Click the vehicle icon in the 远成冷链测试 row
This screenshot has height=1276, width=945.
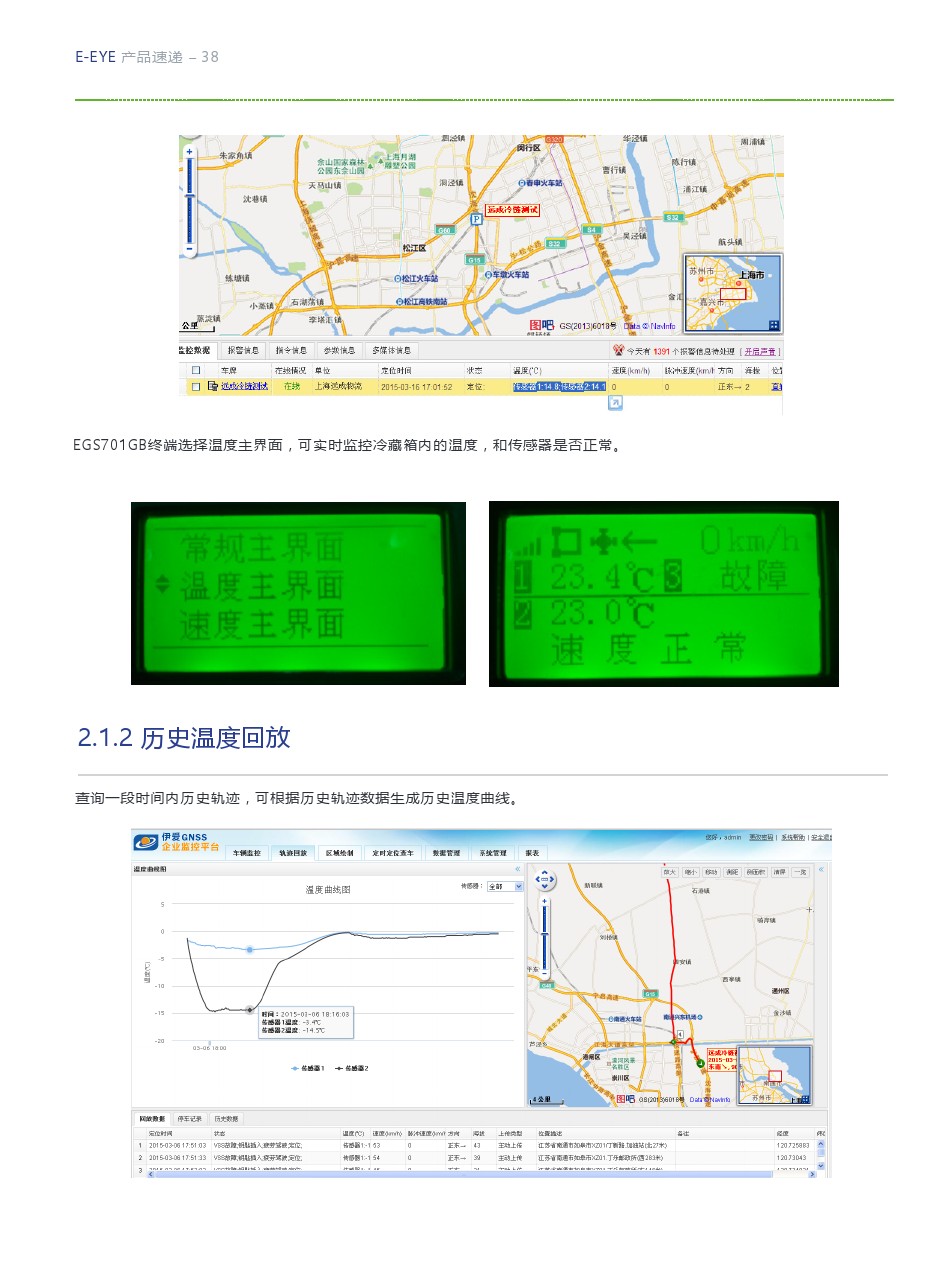tap(212, 386)
